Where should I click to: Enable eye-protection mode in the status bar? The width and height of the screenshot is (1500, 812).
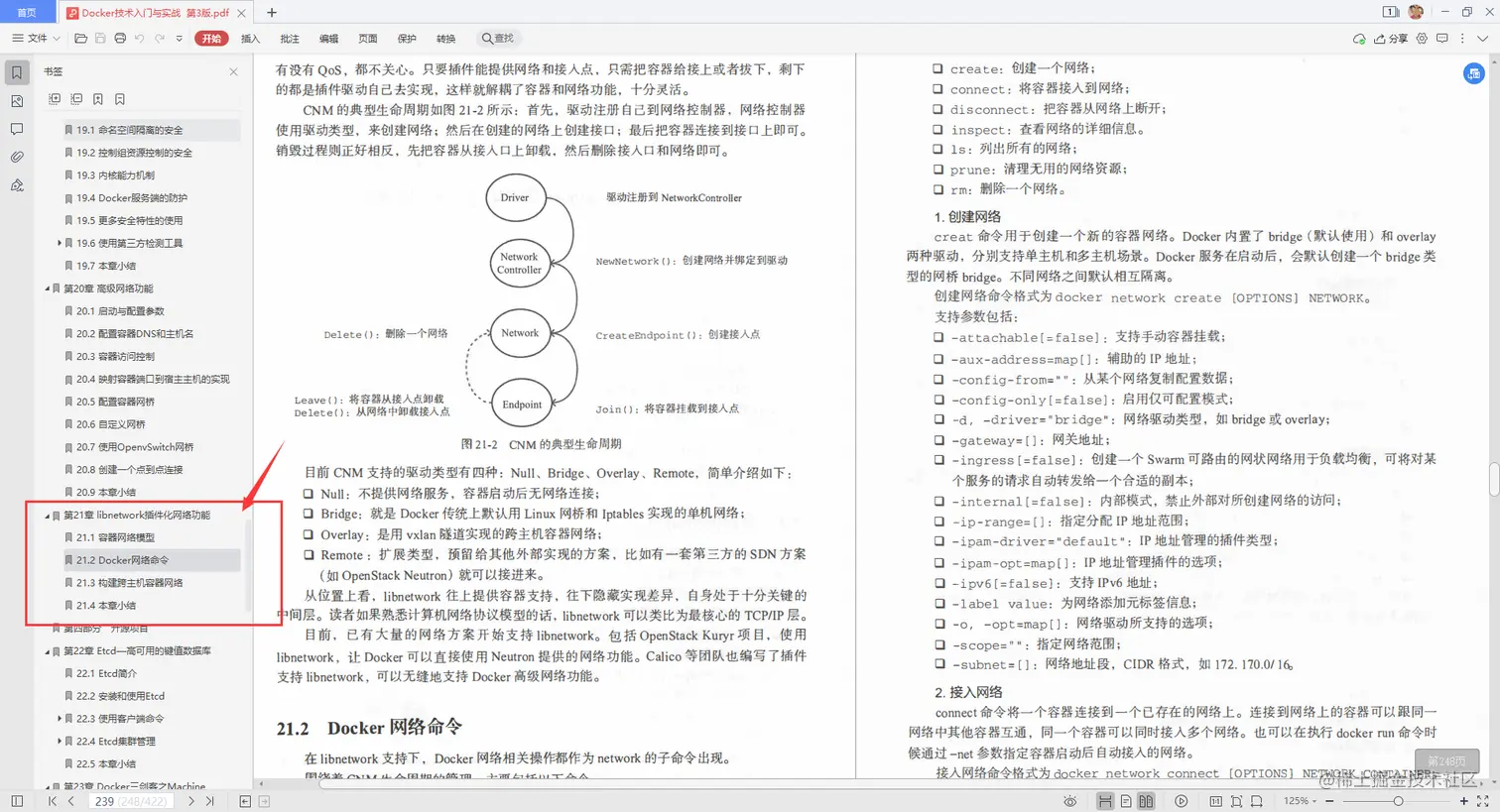[x=1070, y=801]
